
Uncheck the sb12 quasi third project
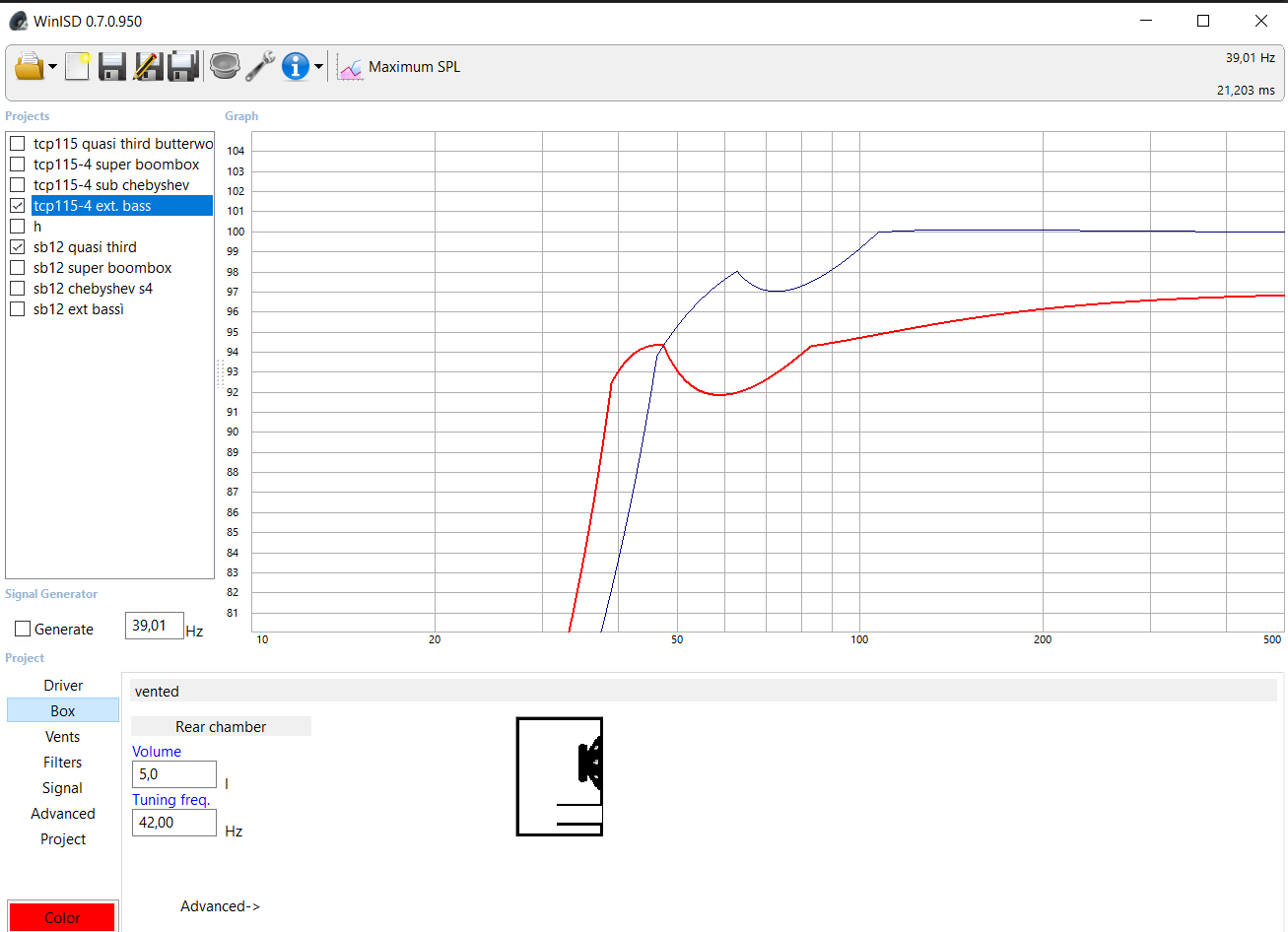(17, 247)
